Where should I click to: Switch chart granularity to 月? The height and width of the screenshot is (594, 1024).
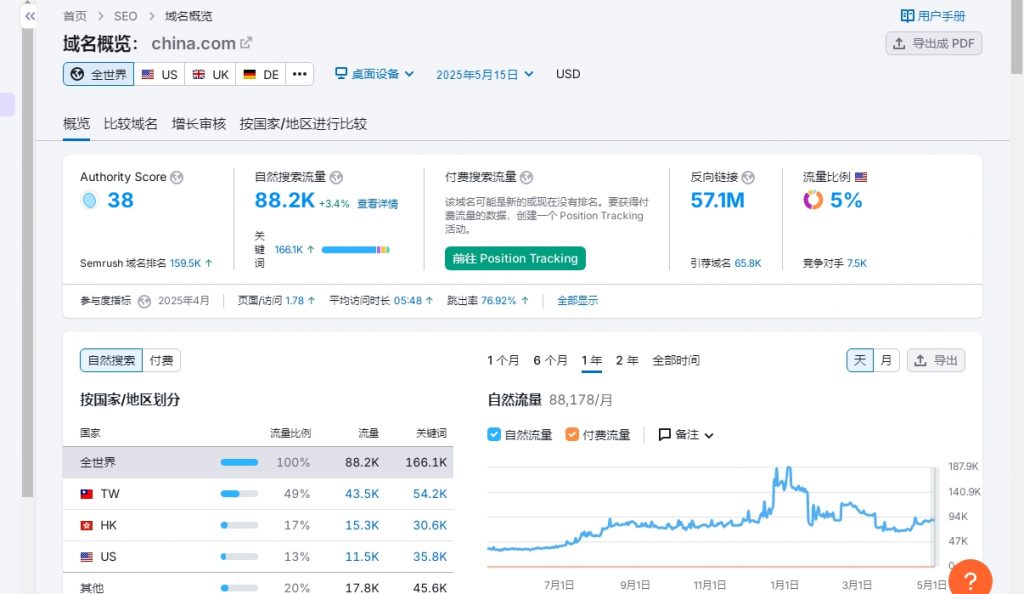[x=886, y=360]
